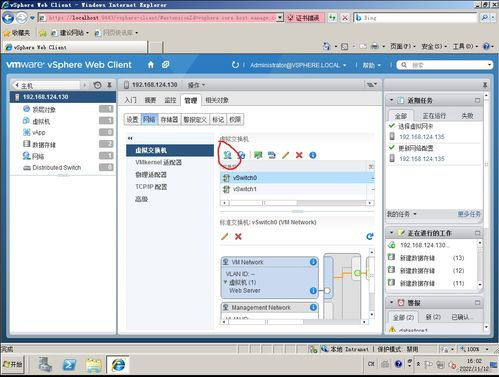Click the 开始 Start button

click(13, 364)
